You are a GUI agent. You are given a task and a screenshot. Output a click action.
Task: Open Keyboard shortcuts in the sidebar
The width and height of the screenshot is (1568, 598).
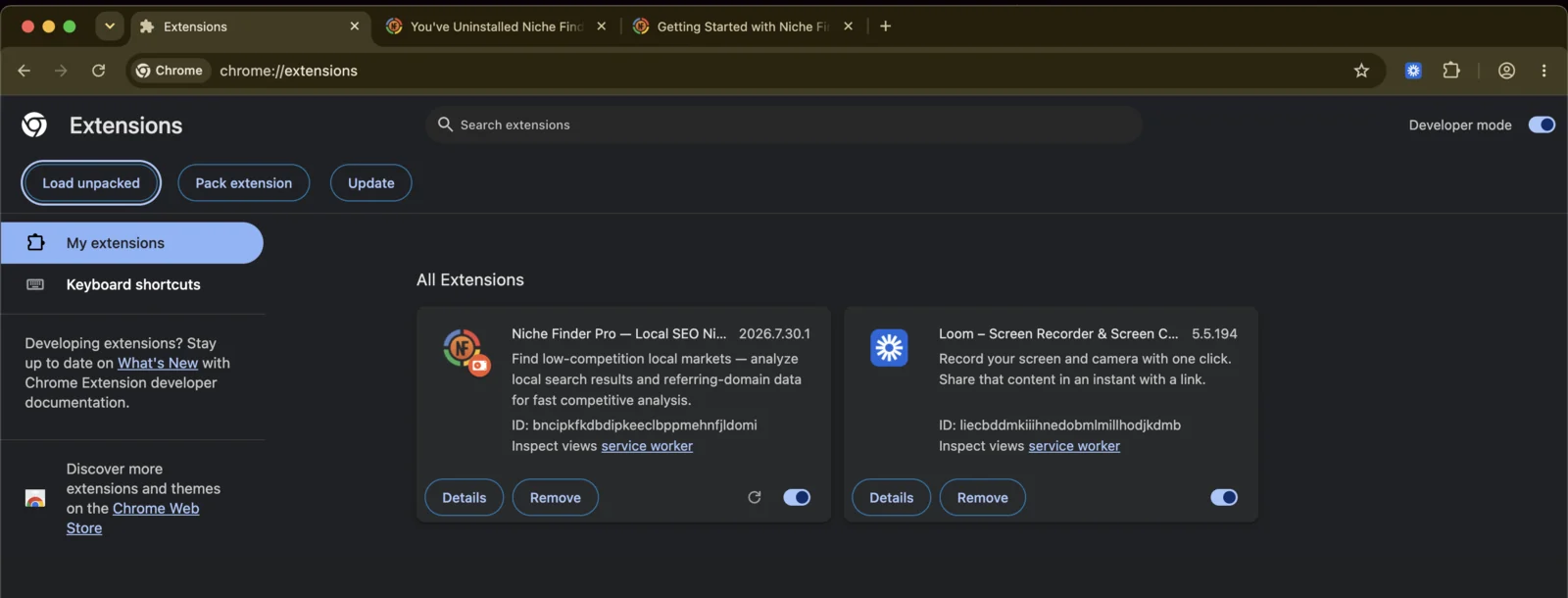(x=131, y=284)
